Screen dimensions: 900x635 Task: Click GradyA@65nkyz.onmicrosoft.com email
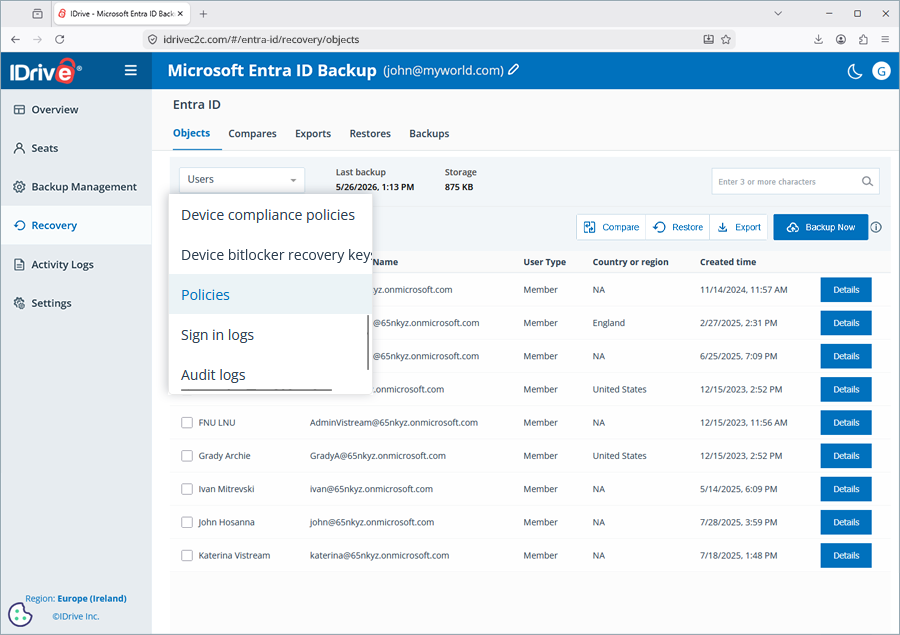point(378,456)
